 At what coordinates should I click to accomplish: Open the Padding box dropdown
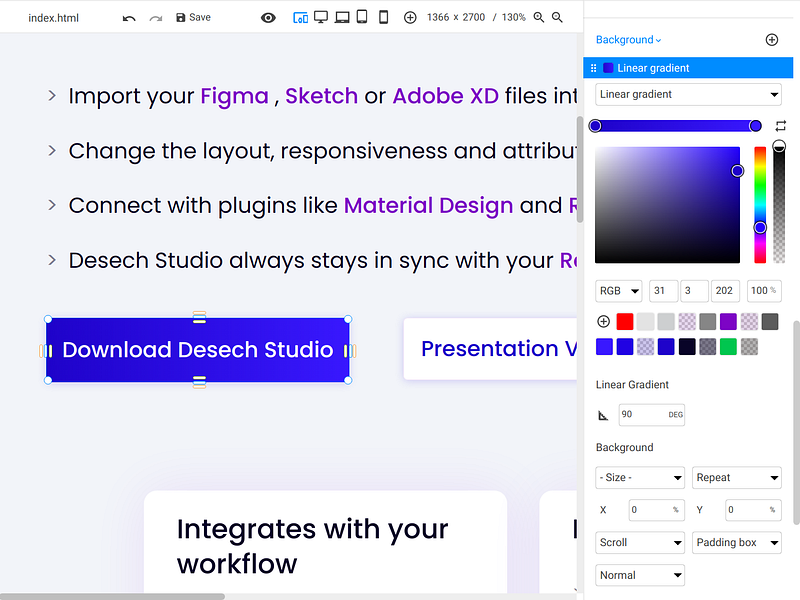pos(737,542)
